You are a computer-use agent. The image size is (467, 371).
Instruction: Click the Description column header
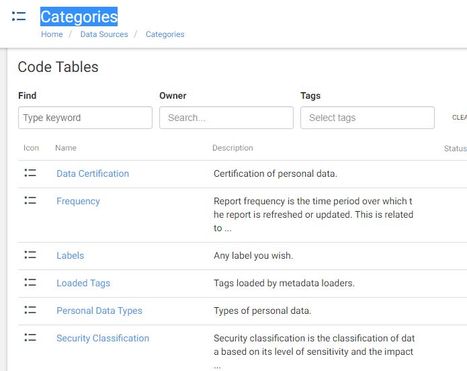(x=233, y=148)
